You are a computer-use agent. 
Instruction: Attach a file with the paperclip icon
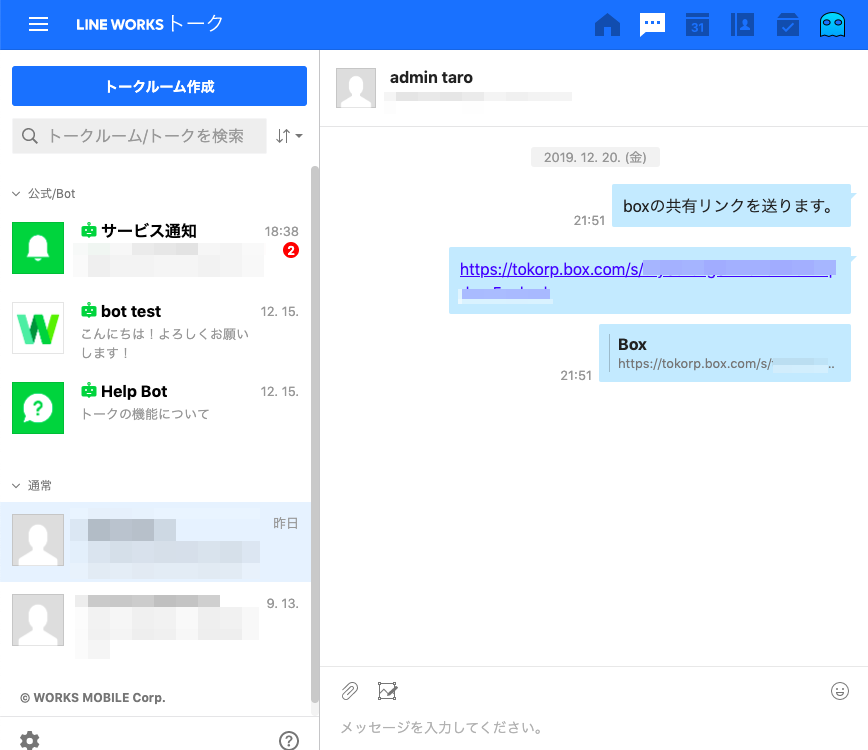pyautogui.click(x=350, y=691)
